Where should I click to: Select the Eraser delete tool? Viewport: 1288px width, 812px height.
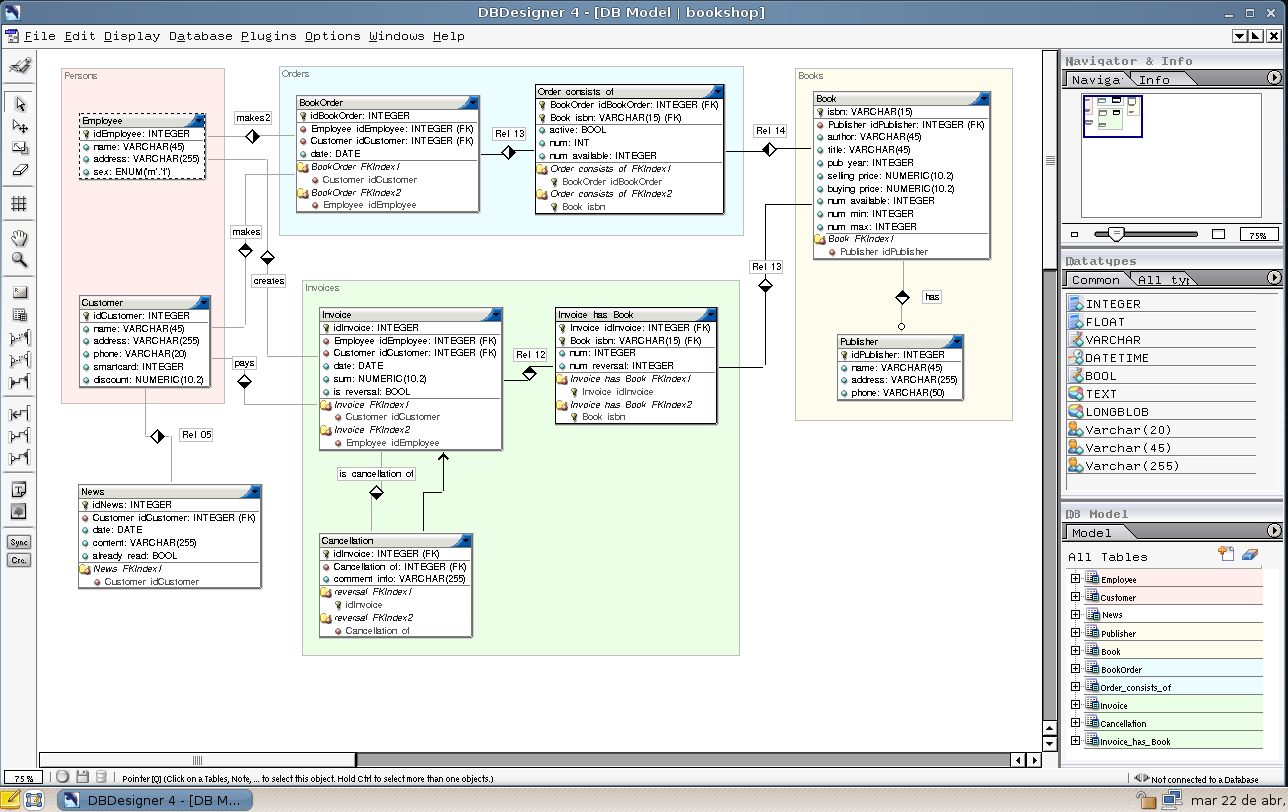coord(19,170)
